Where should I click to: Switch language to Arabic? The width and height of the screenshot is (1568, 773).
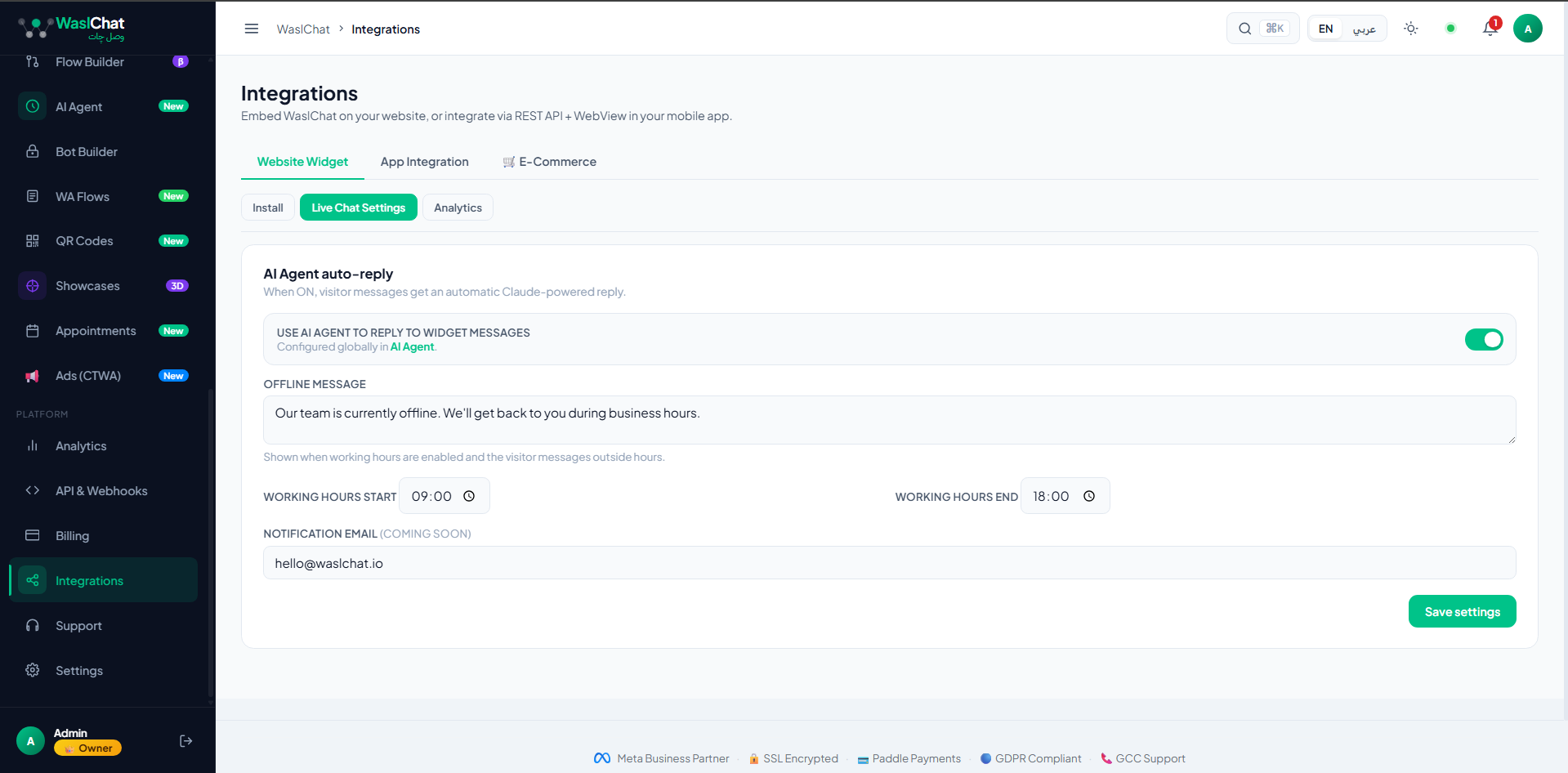pyautogui.click(x=1364, y=29)
